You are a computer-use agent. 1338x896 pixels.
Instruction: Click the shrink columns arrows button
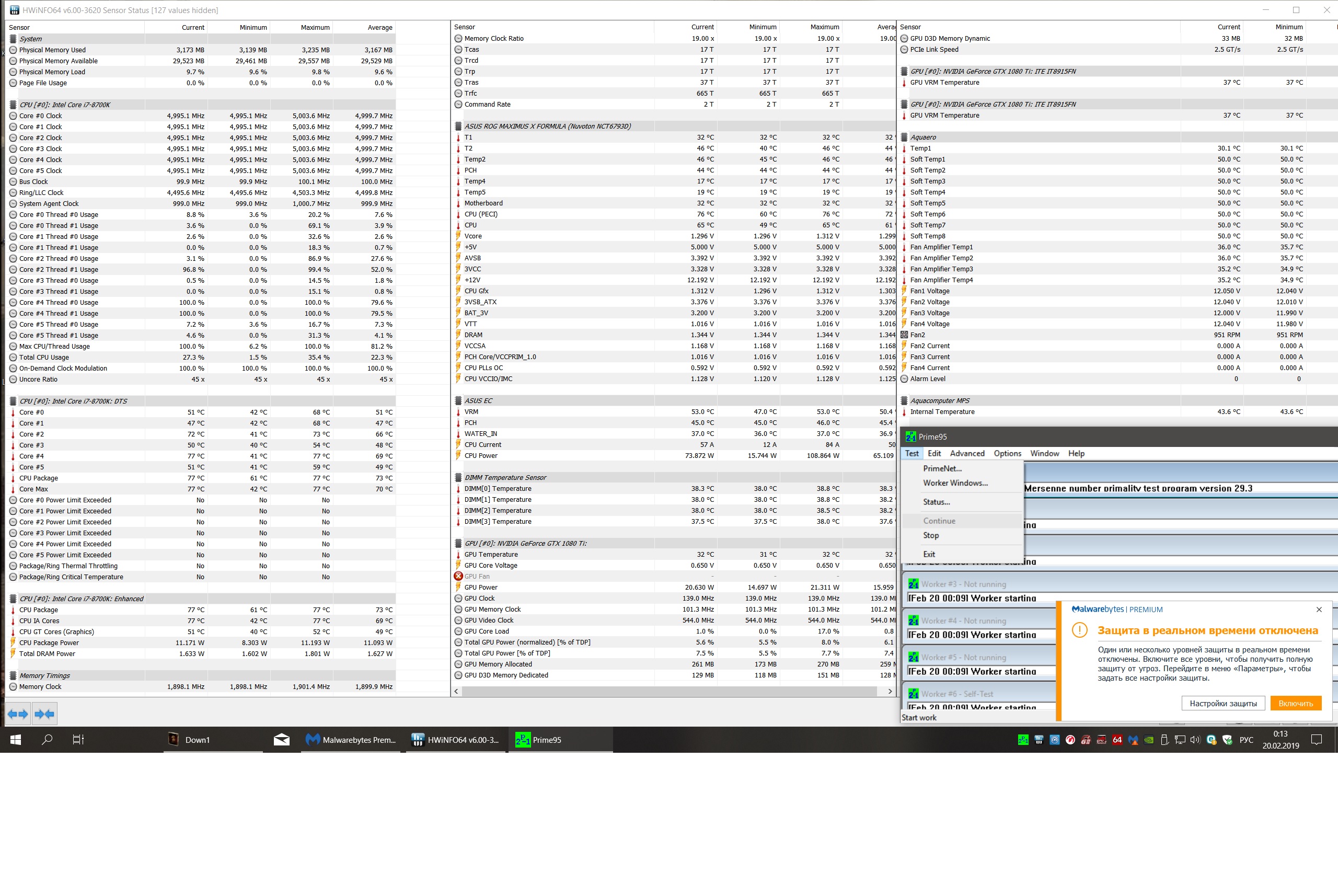(44, 714)
